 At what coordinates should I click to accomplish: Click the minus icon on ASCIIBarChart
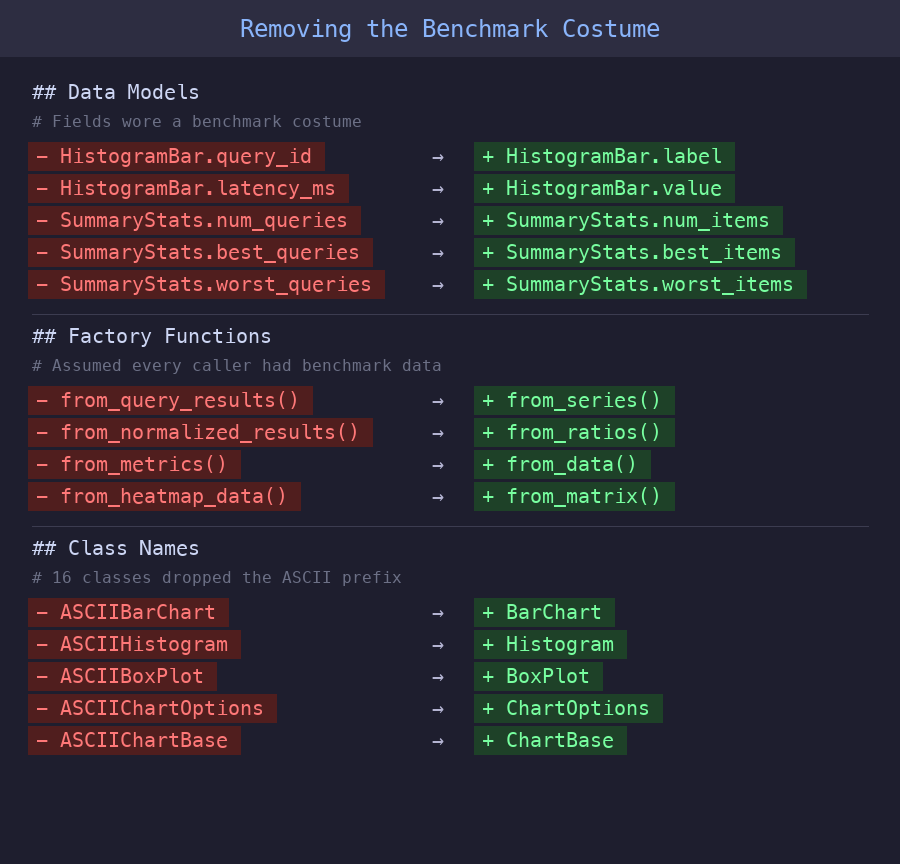point(41,612)
